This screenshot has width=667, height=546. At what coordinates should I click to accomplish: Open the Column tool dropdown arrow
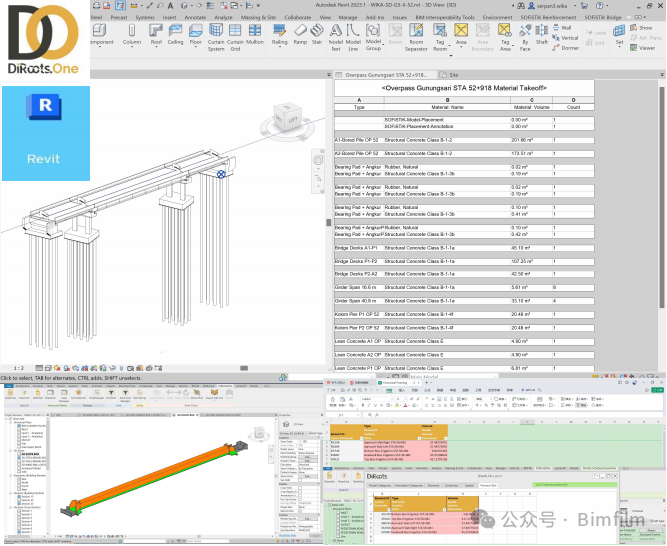[x=131, y=47]
